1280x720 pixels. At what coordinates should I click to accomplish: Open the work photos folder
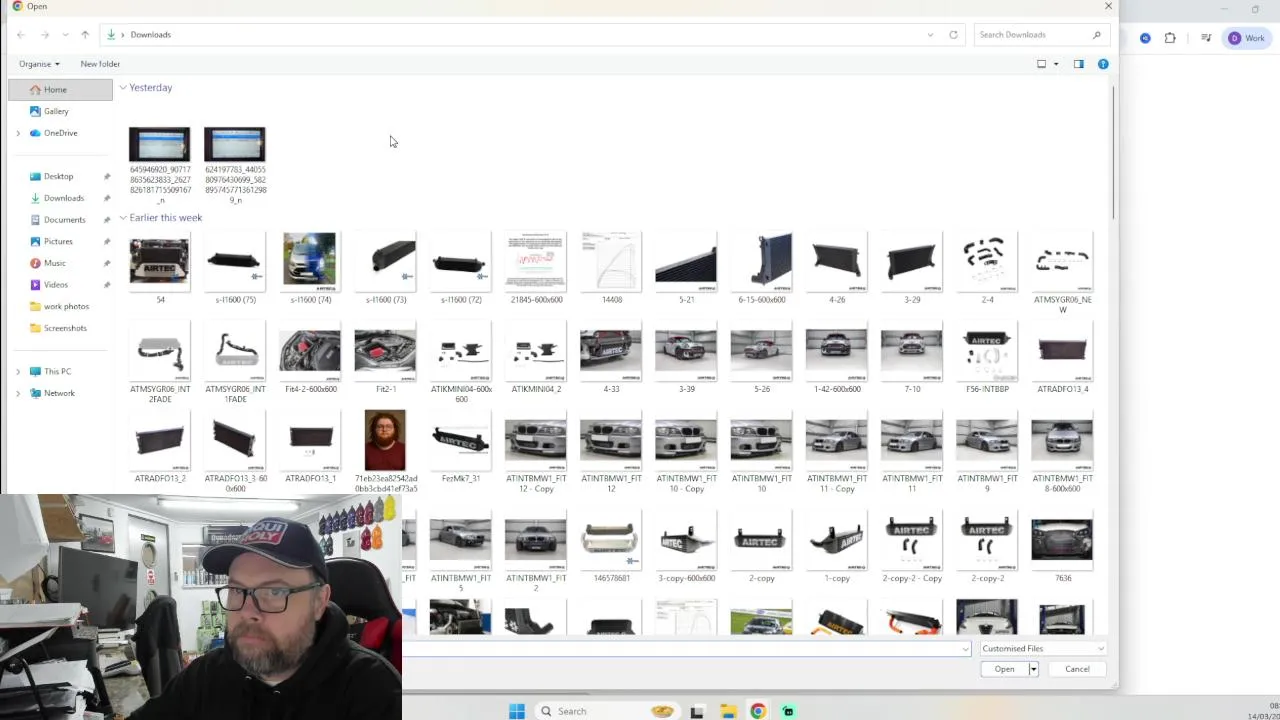pos(66,306)
